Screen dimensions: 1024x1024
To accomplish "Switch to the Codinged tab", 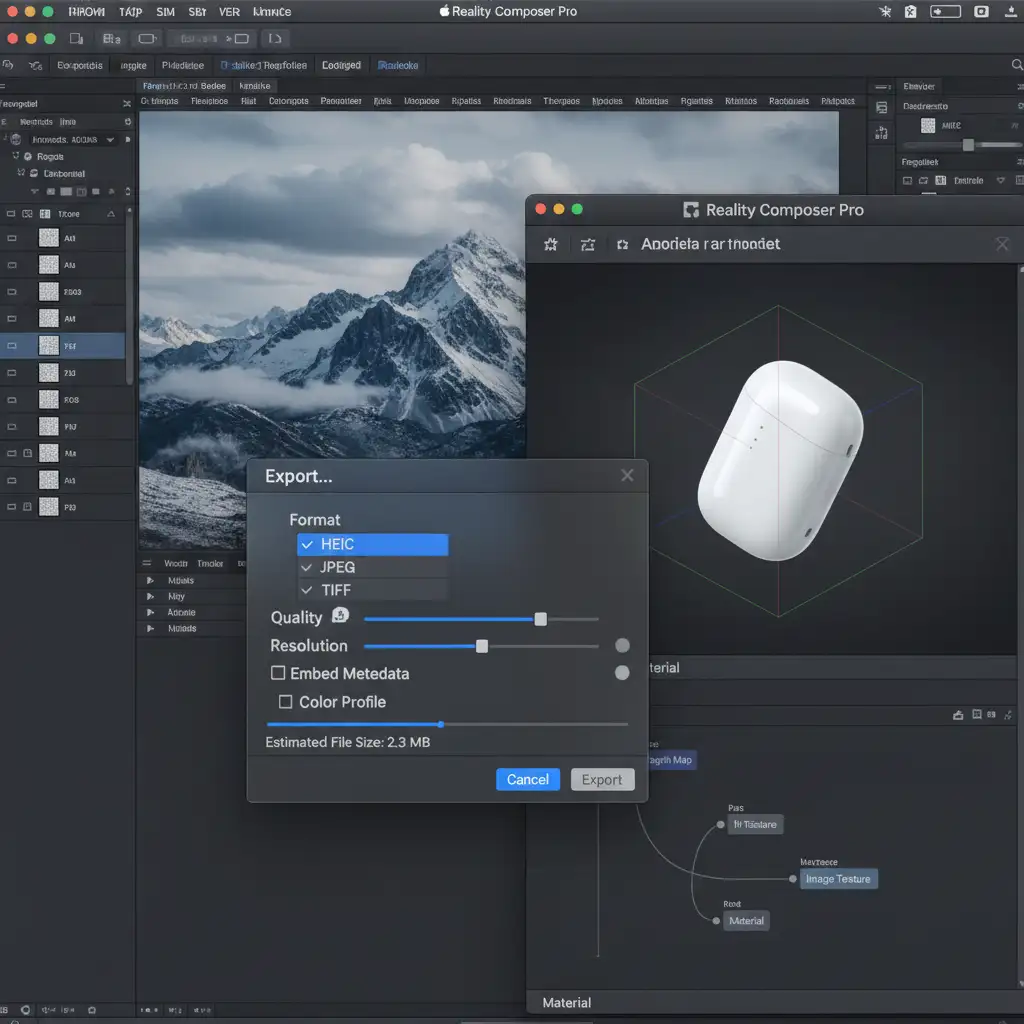I will (x=341, y=65).
